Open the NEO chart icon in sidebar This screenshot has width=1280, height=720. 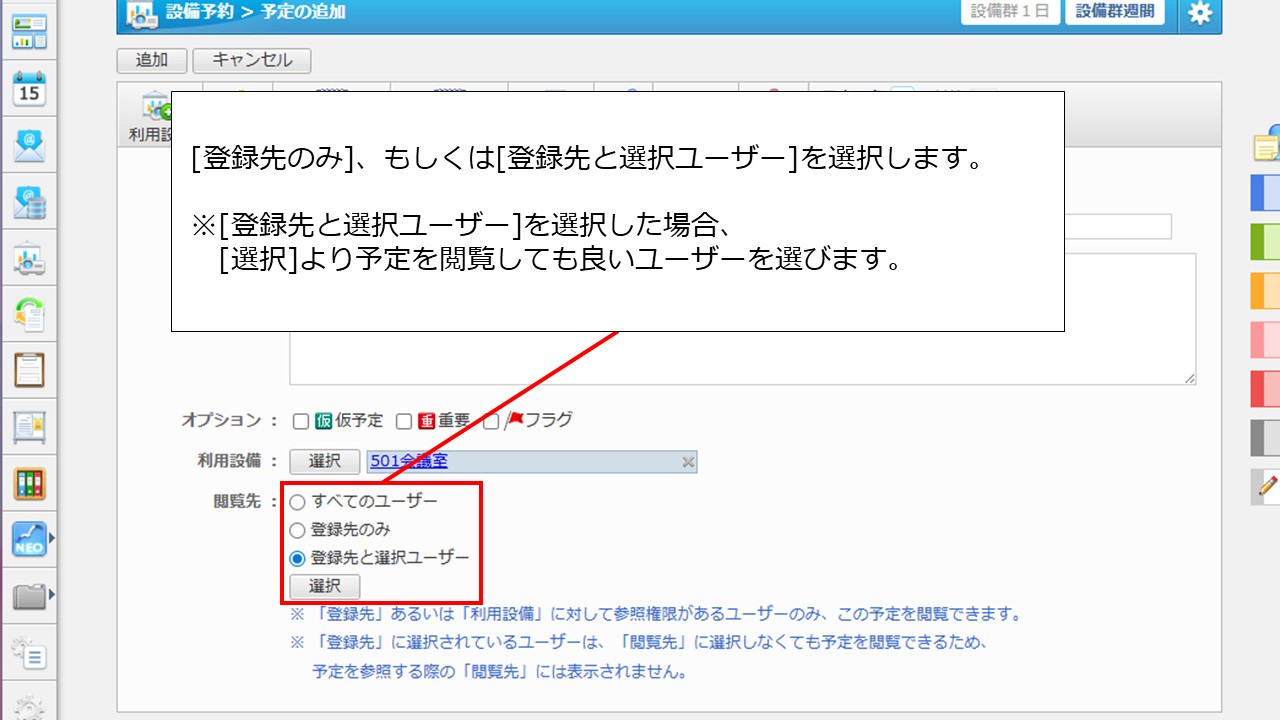[29, 540]
